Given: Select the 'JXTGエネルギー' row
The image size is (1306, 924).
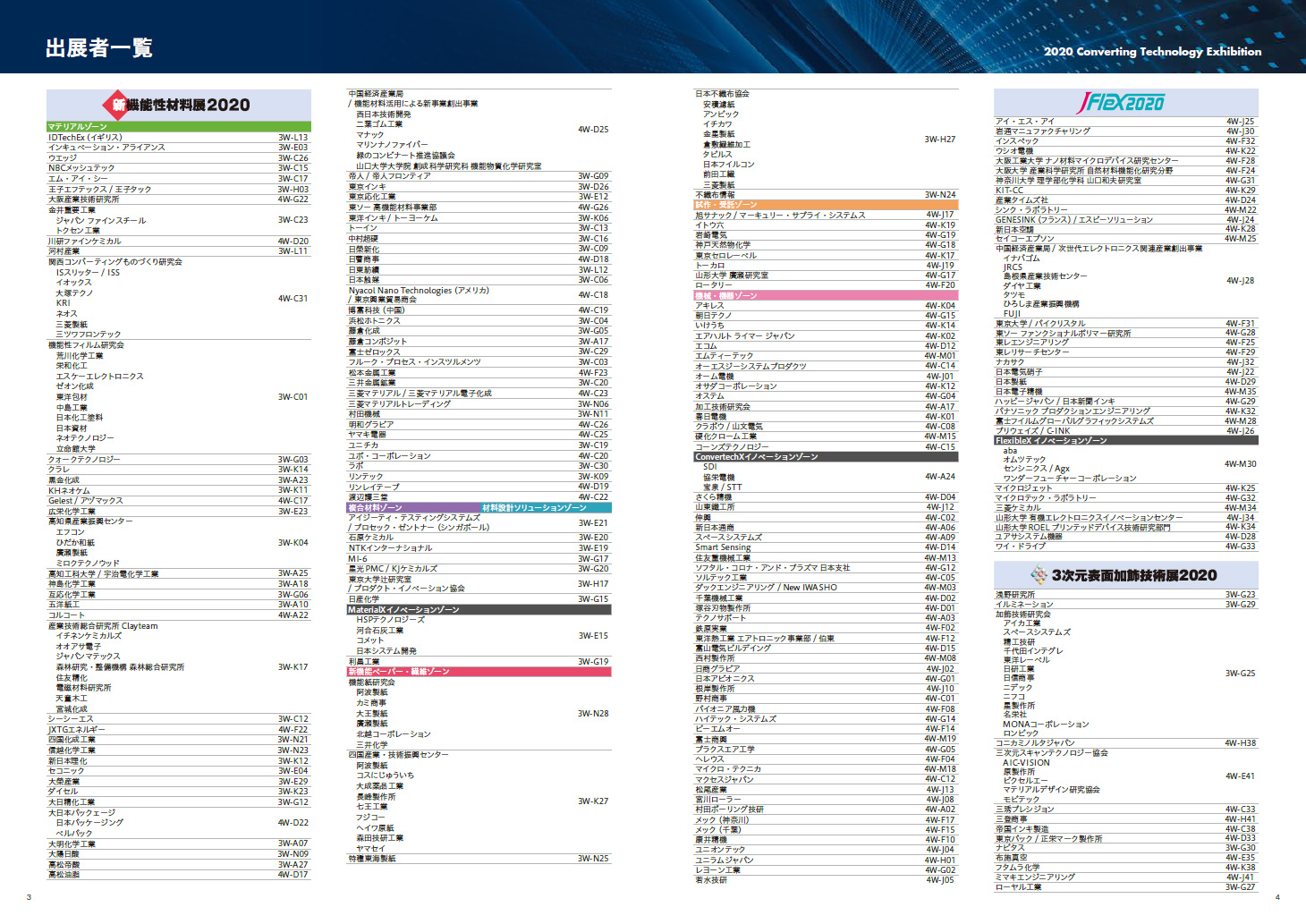Looking at the screenshot, I should (179, 730).
